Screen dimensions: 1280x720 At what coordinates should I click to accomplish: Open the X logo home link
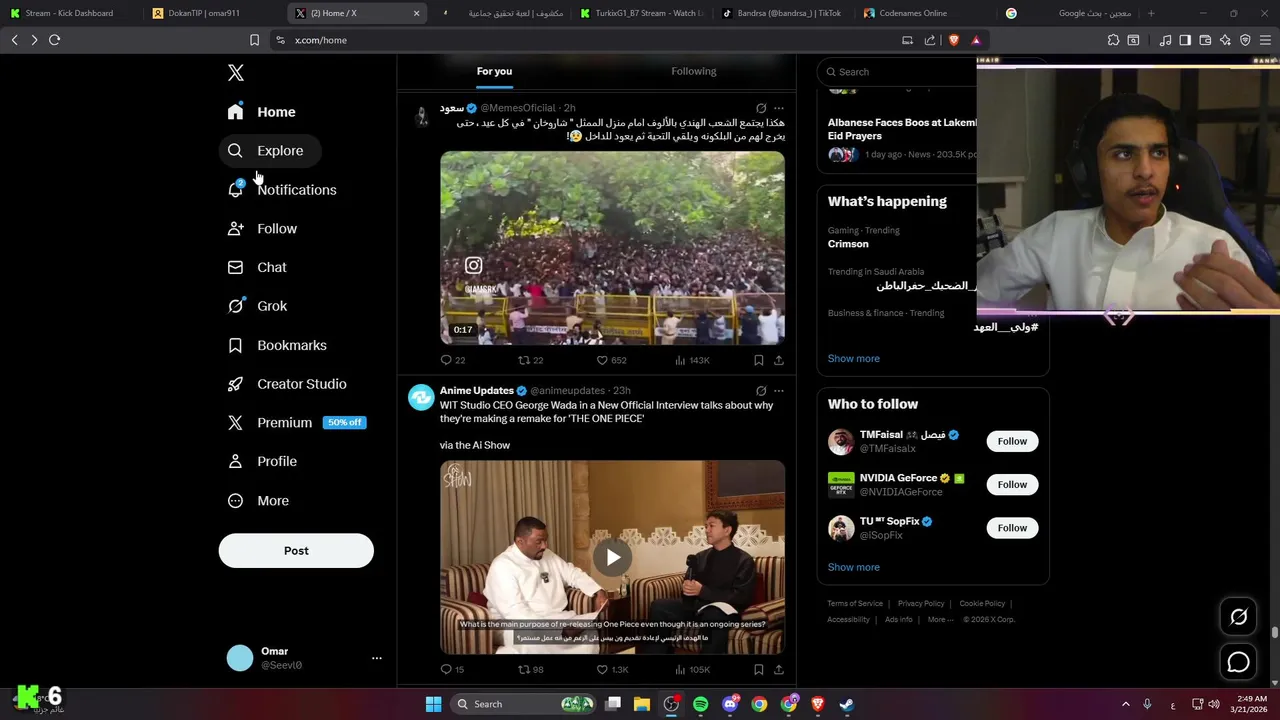(x=235, y=73)
